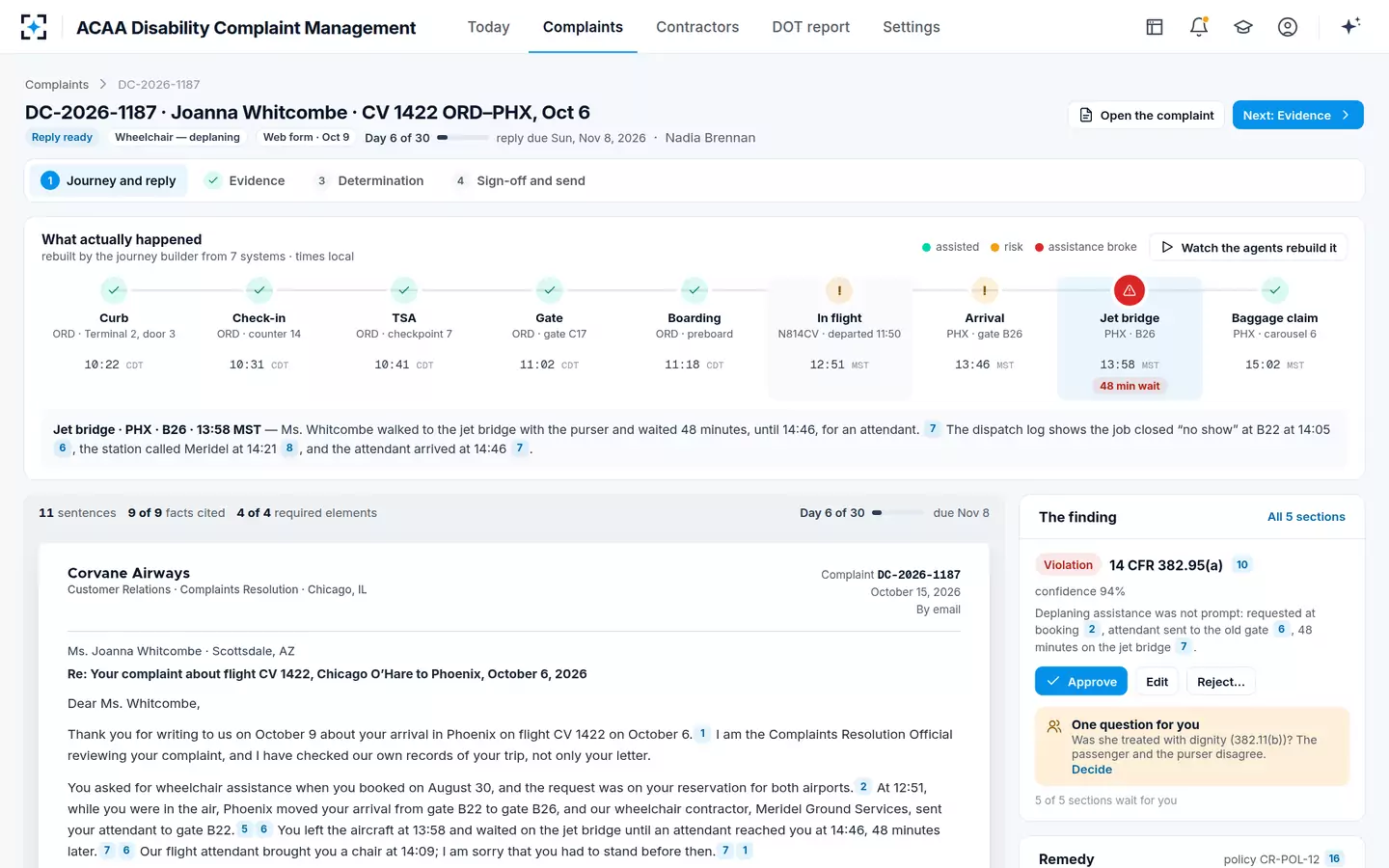The height and width of the screenshot is (868, 1389).
Task: Click the sparkle AI assistant icon
Action: tap(1350, 26)
